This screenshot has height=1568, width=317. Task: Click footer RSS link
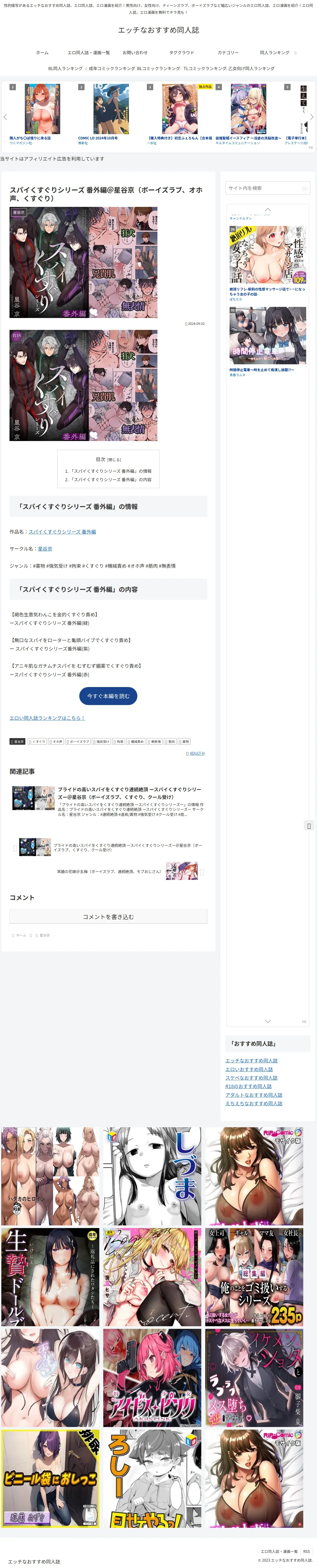point(307,1551)
